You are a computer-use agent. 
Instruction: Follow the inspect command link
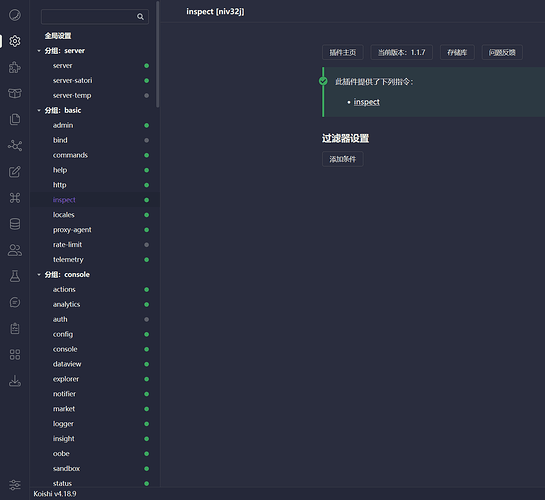click(x=366, y=102)
